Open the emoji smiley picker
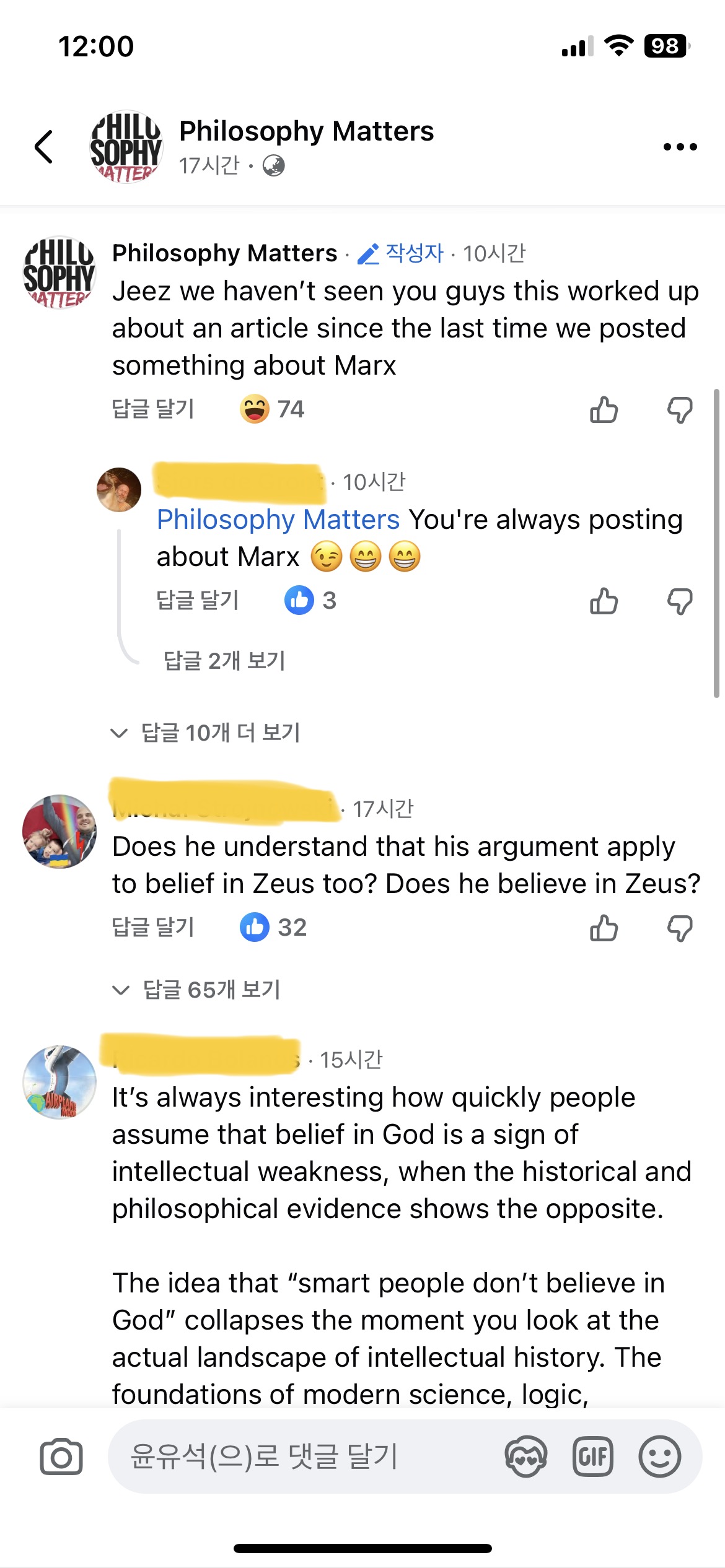The image size is (725, 1568). pyautogui.click(x=659, y=1457)
